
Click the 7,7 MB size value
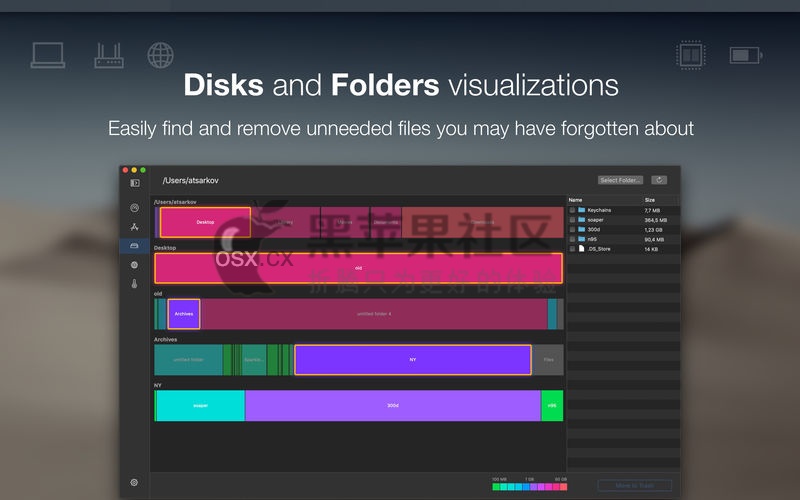click(x=652, y=210)
